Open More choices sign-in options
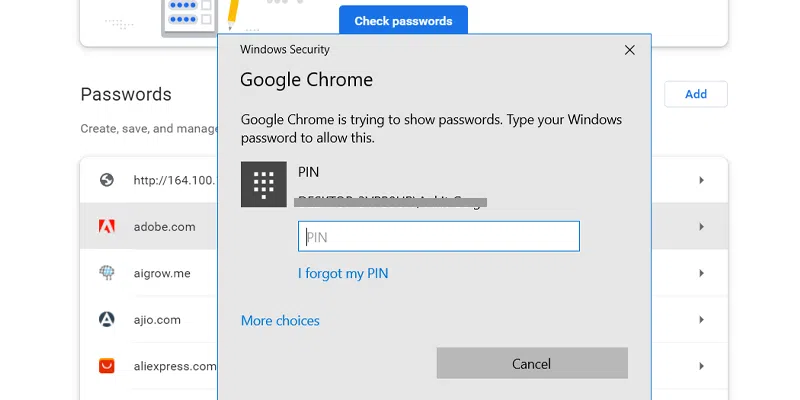Screen dimensions: 800x400 [280, 321]
